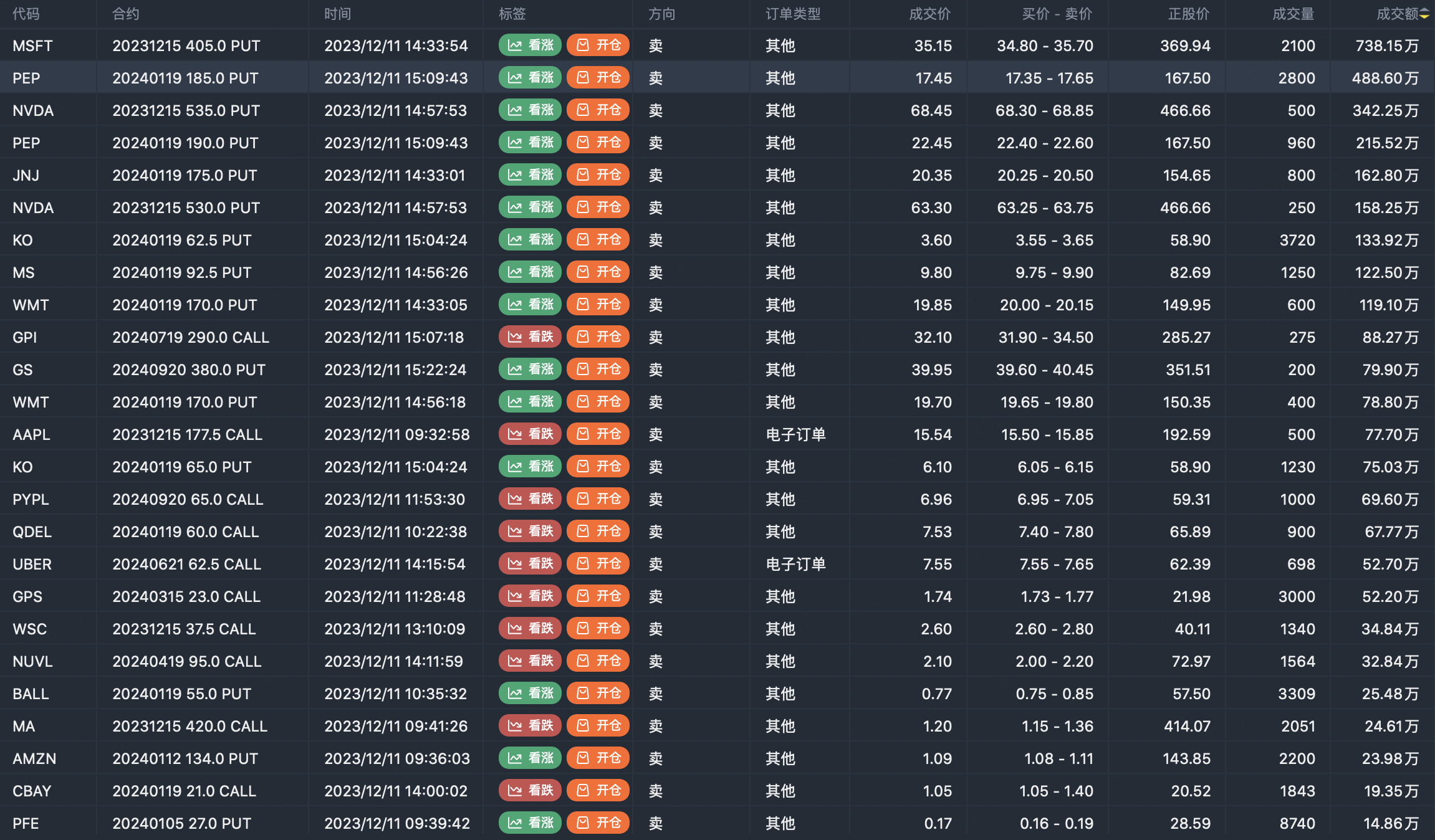Click the 看跌 tag on MA row

(530, 726)
